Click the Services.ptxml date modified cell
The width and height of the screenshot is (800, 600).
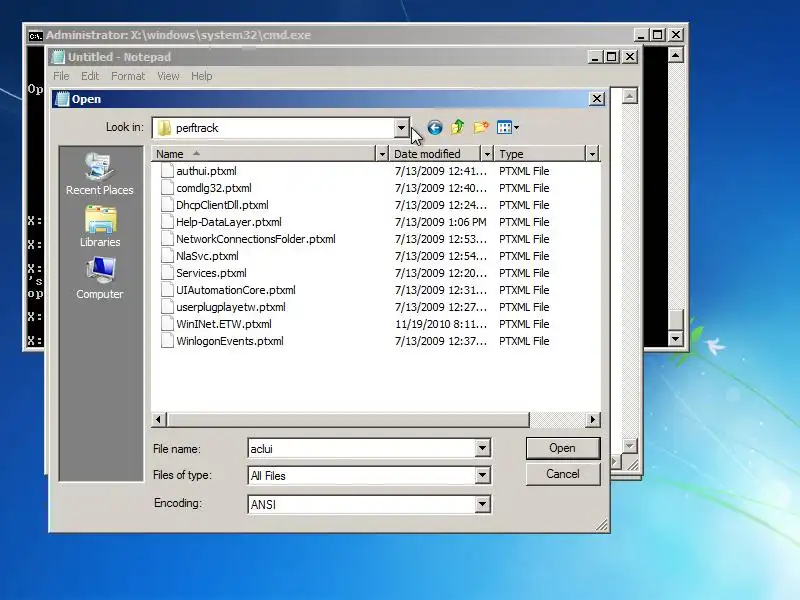tap(441, 273)
